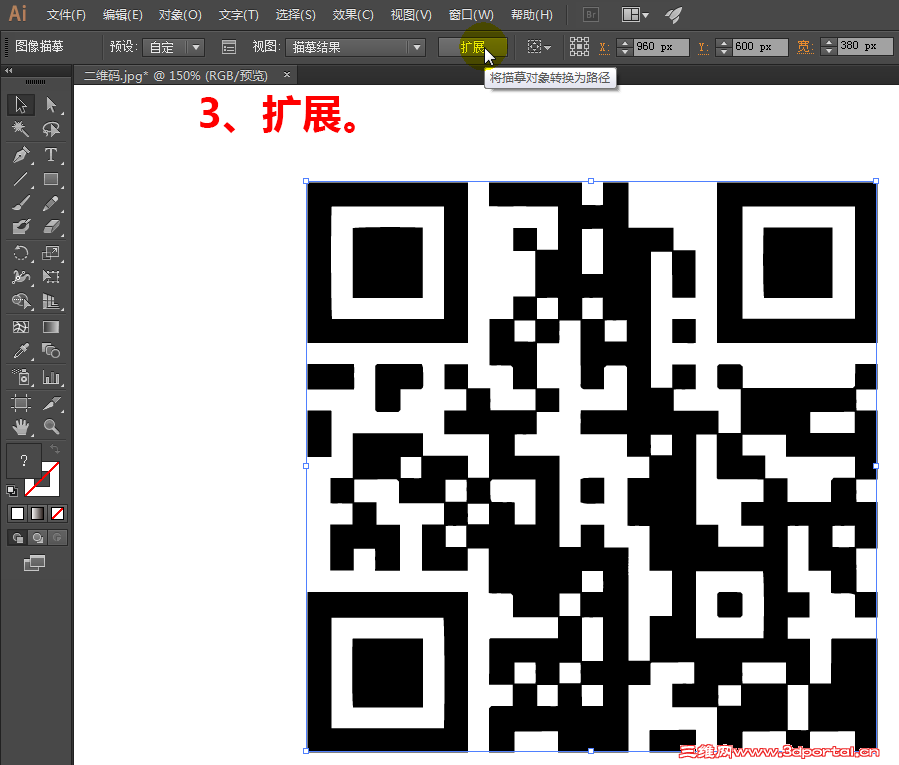This screenshot has height=765, width=899.
Task: Open the 选择(S) menu
Action: coord(295,15)
